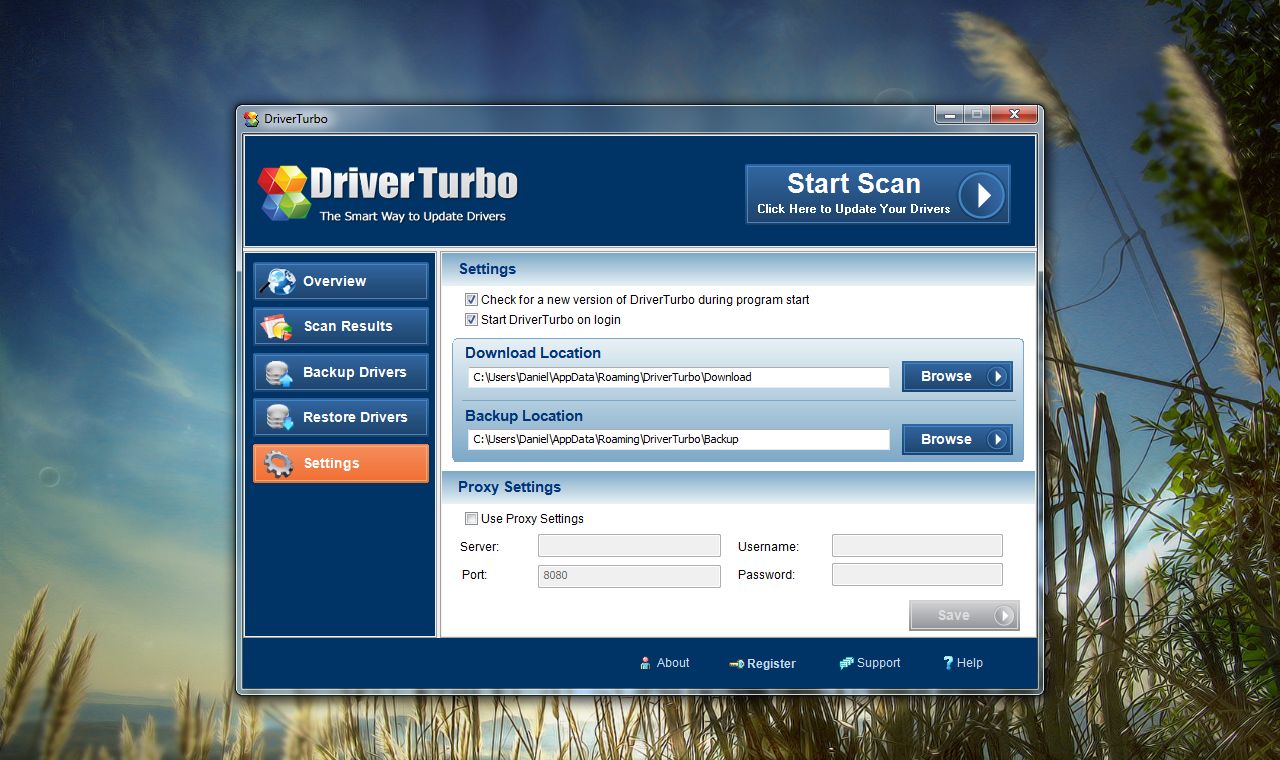
Task: Open the Scan Results section
Action: (x=340, y=326)
